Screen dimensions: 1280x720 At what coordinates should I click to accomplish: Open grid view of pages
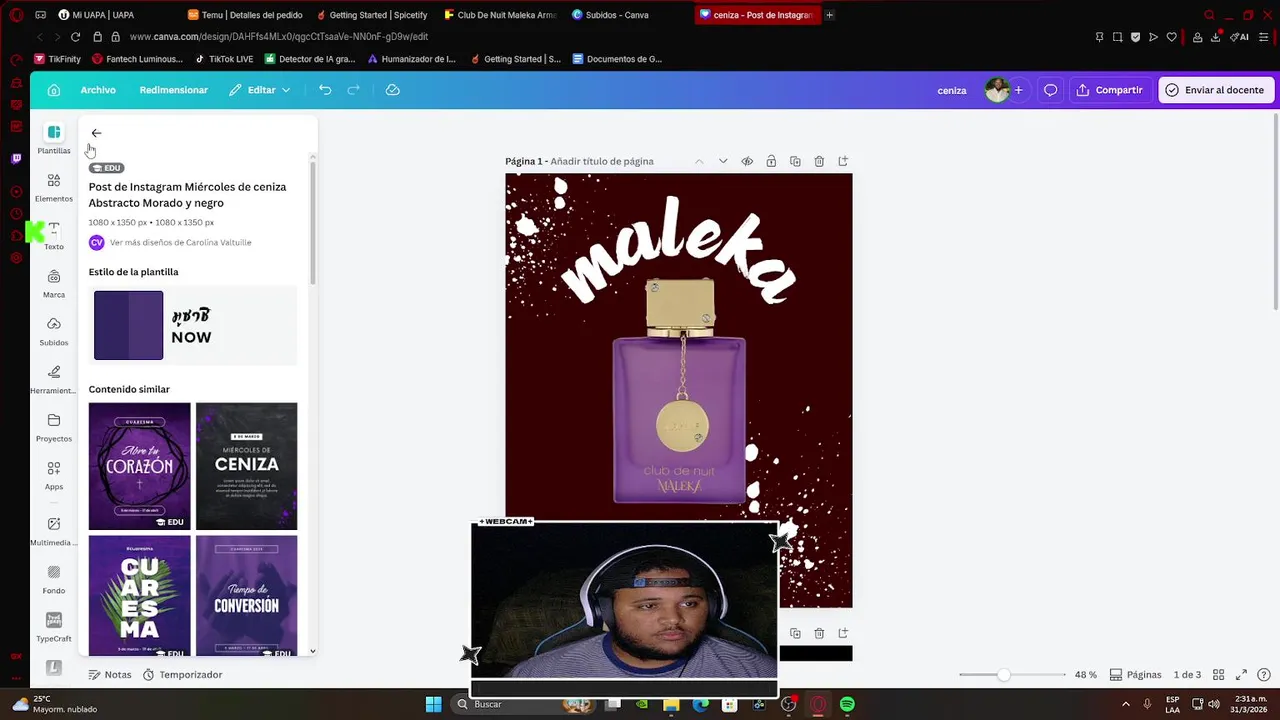click(1218, 675)
